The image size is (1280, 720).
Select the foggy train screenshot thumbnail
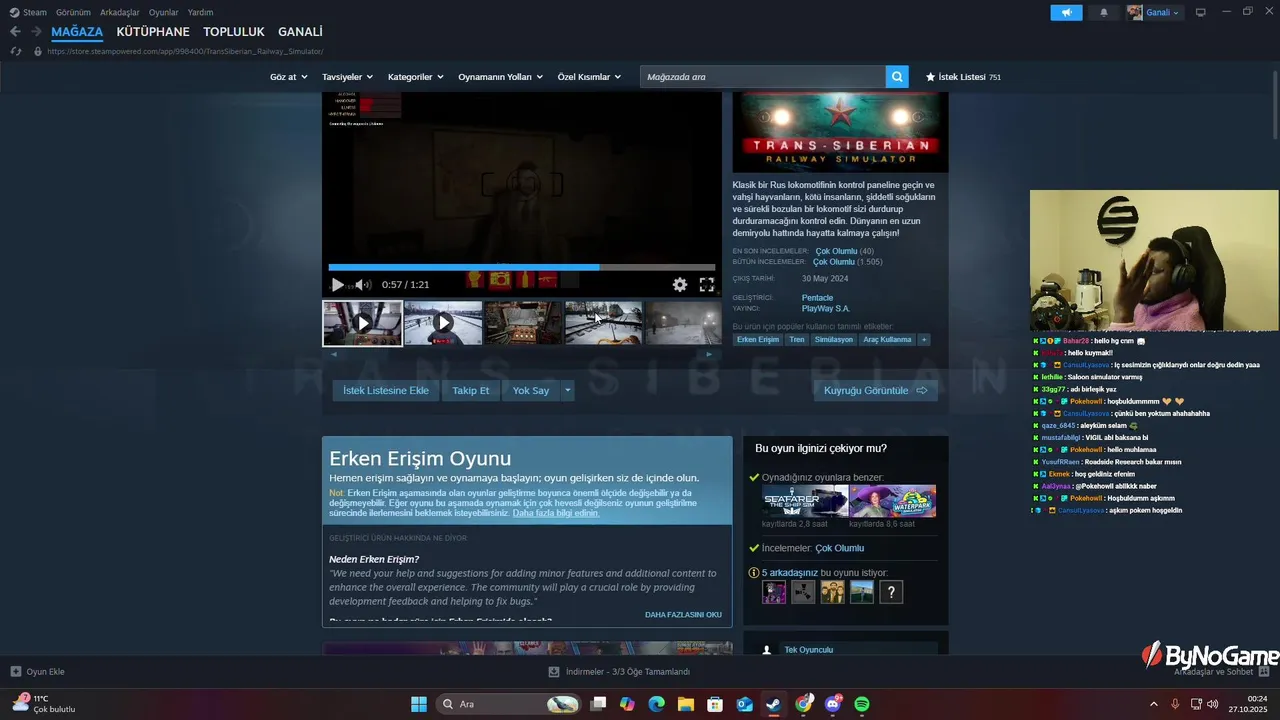click(x=683, y=323)
